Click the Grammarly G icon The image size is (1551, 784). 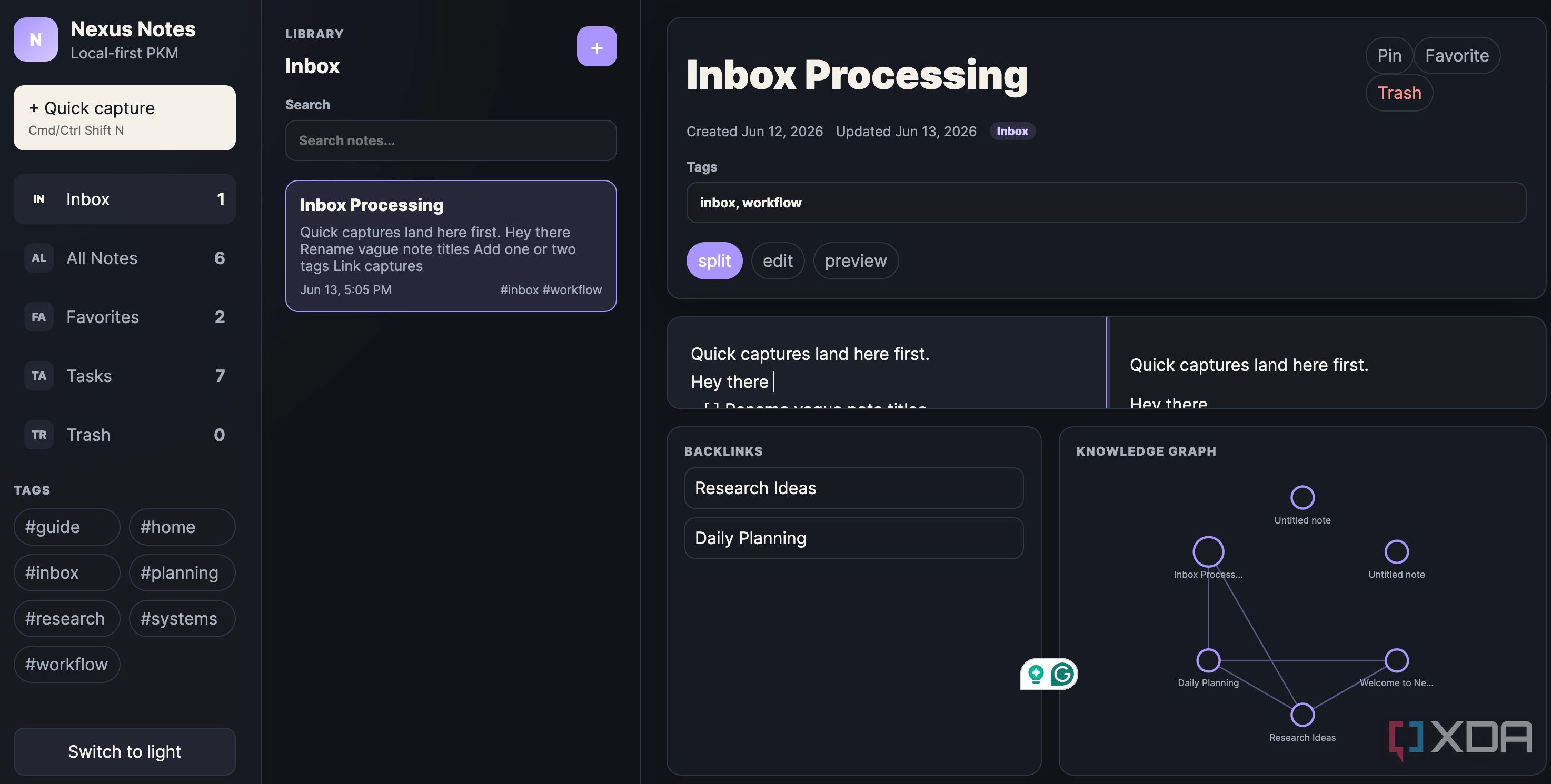click(x=1062, y=674)
